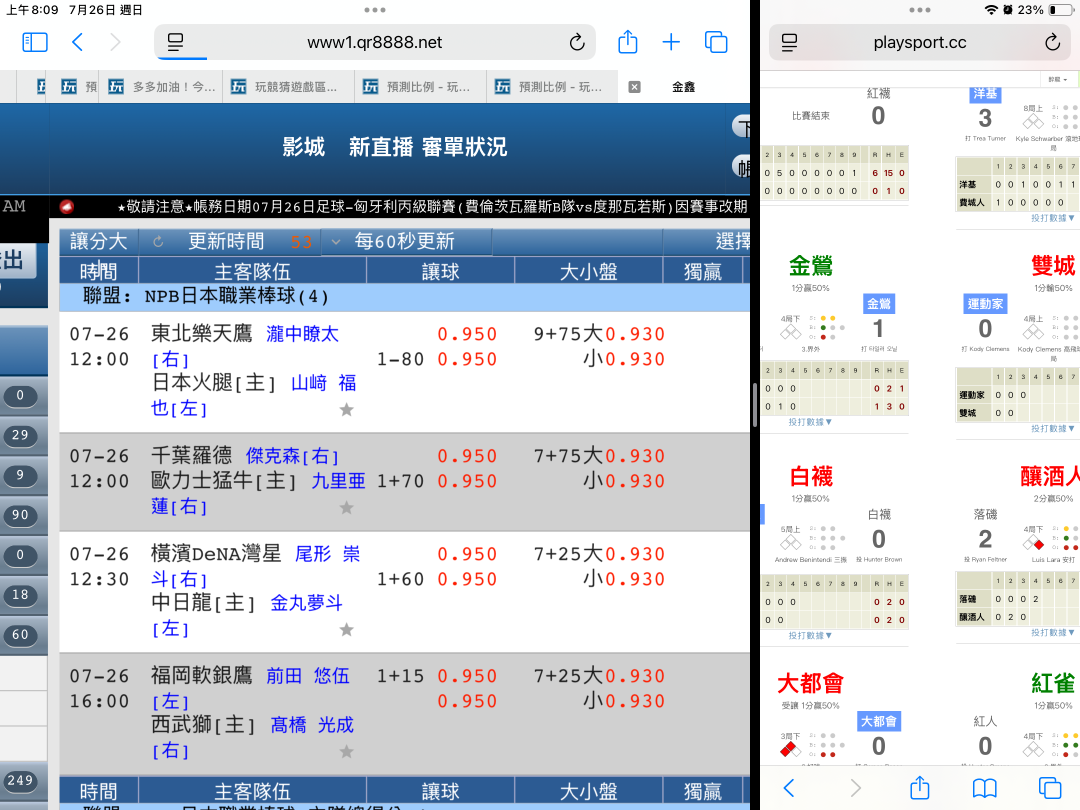This screenshot has width=1080, height=810.
Task: Click the 選擇 league selector button
Action: (732, 242)
